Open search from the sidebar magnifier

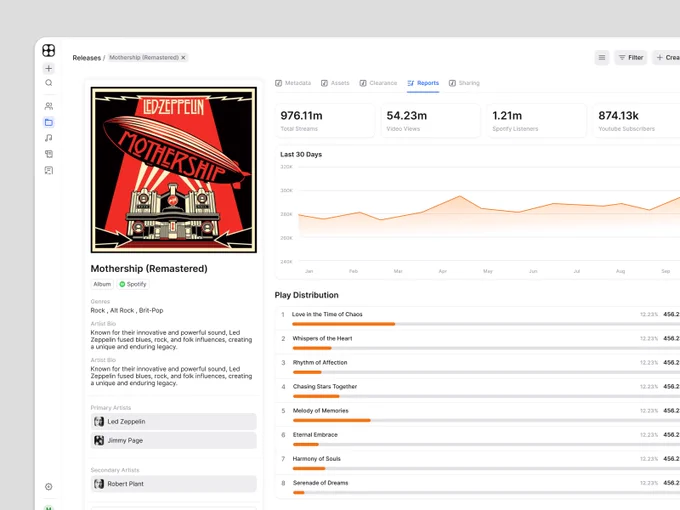[x=49, y=83]
